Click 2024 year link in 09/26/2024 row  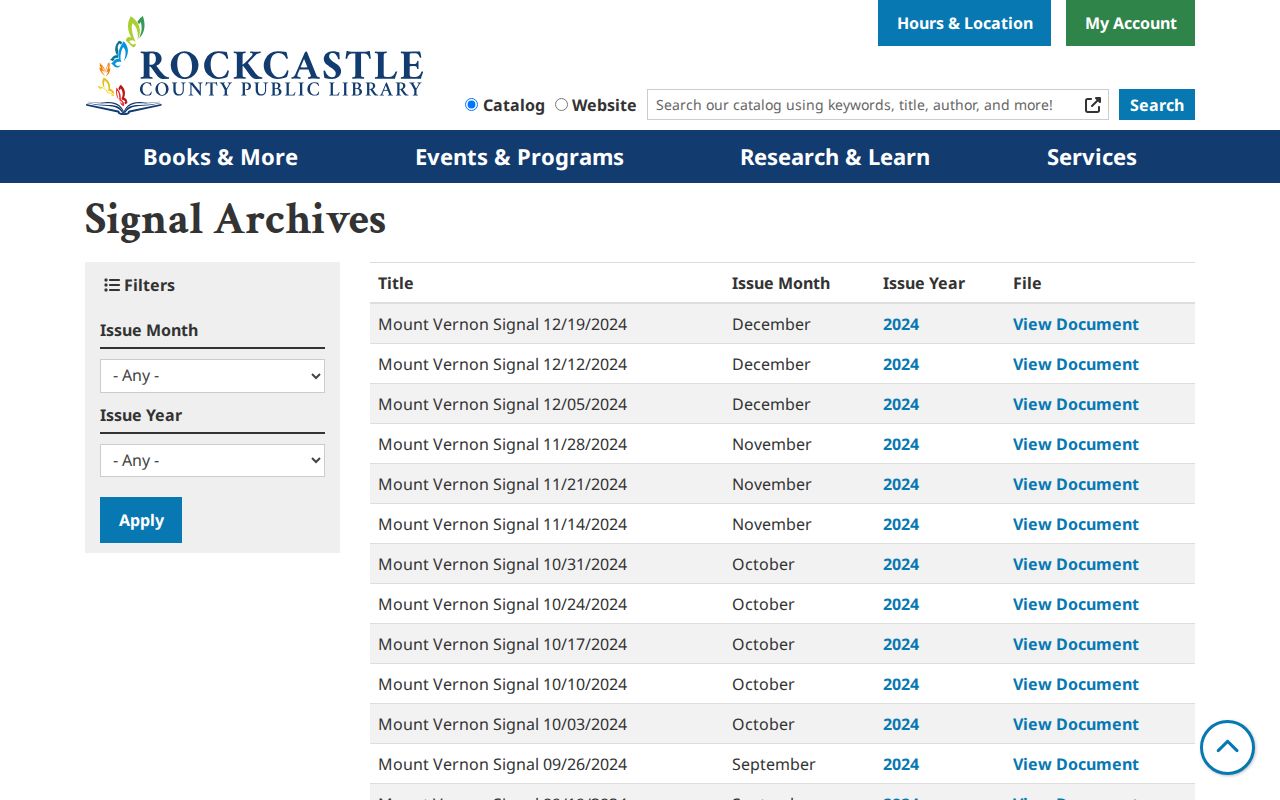click(901, 764)
